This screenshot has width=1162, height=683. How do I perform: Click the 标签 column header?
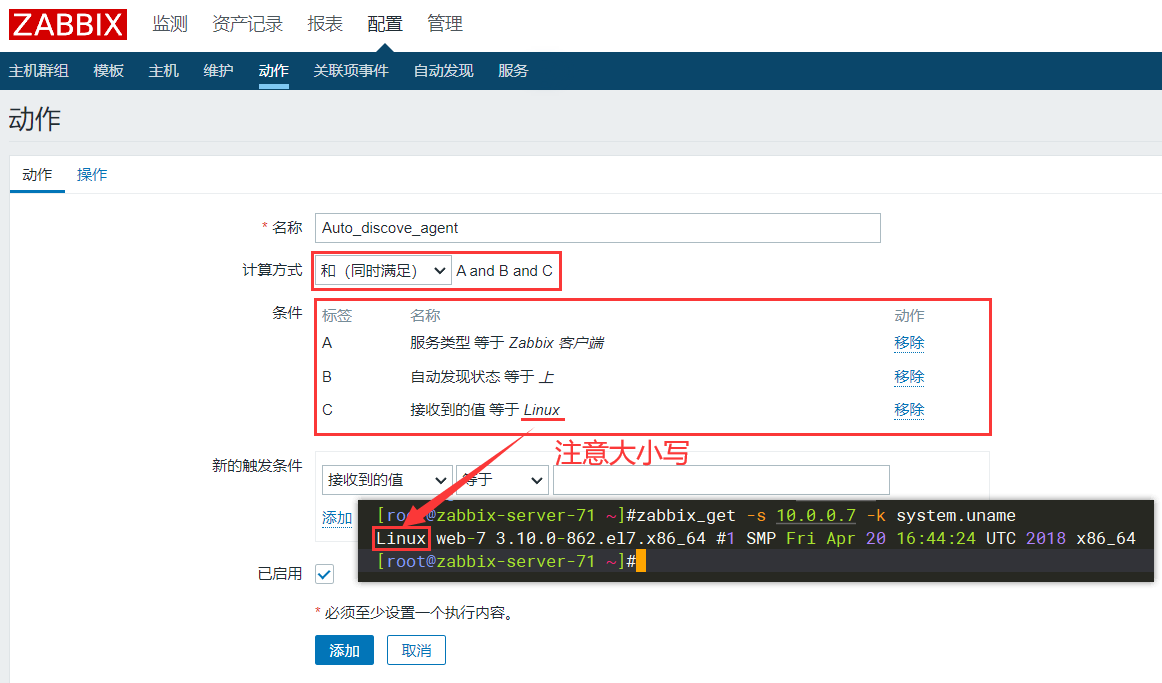337,316
